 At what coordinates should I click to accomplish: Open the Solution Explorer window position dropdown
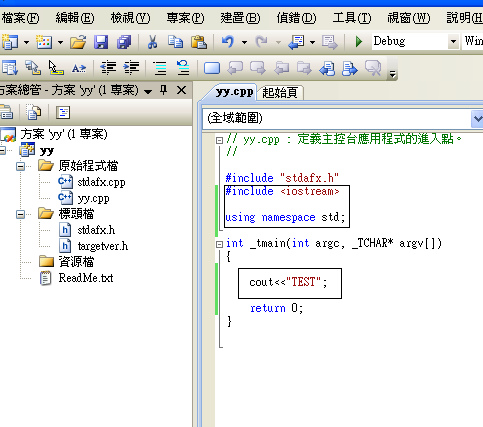148,91
